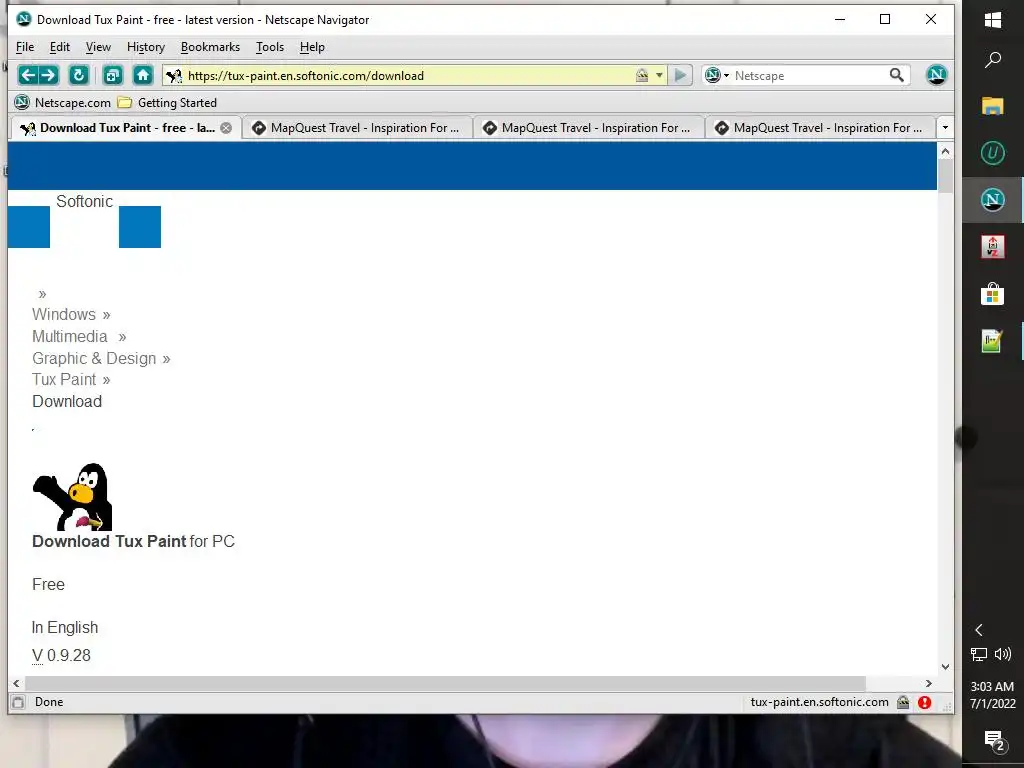Switch to the third MapQuest Travel tab

[x=819, y=128]
